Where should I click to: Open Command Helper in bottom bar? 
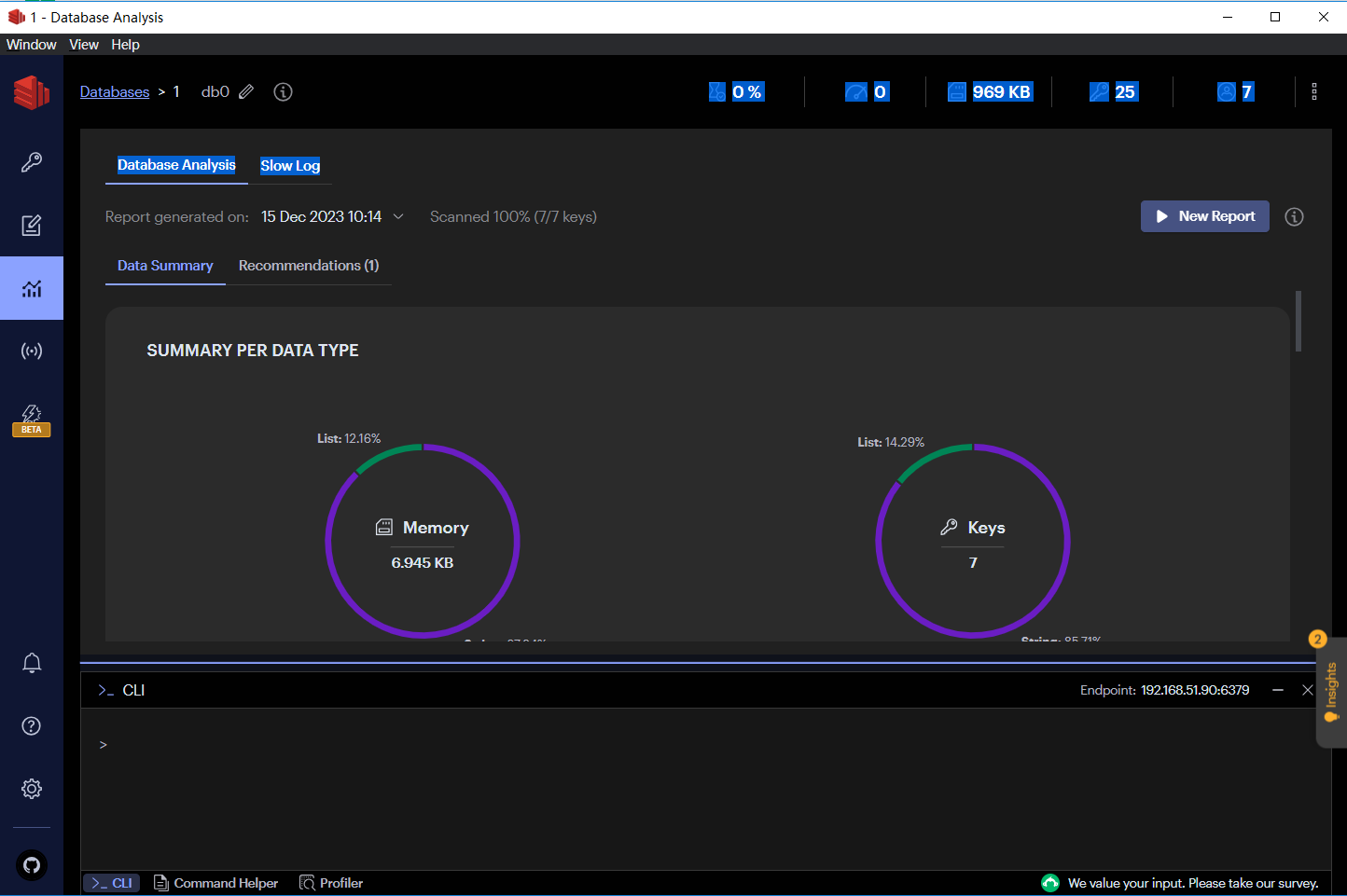(x=215, y=883)
